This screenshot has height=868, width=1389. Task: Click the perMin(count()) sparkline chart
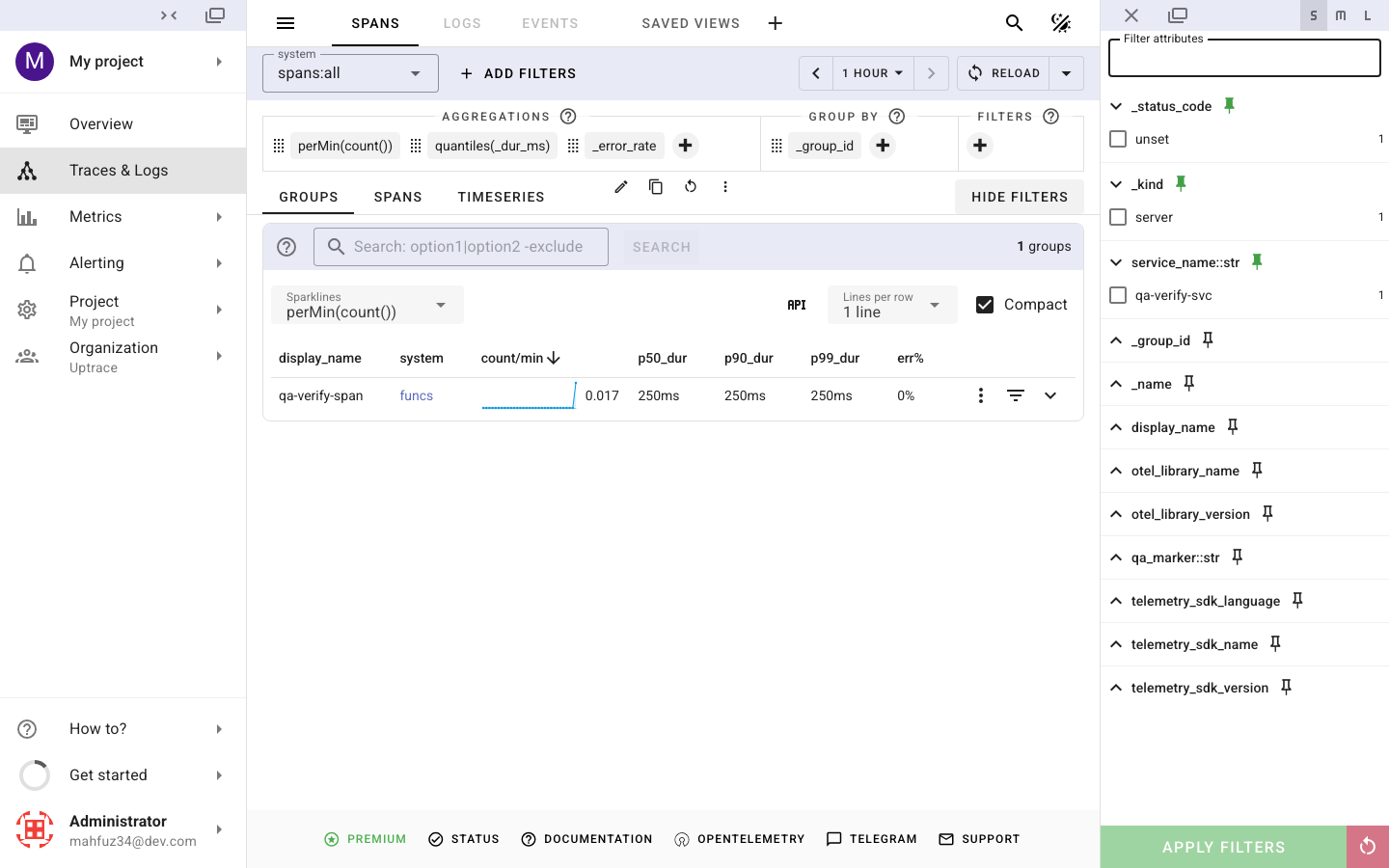point(530,395)
